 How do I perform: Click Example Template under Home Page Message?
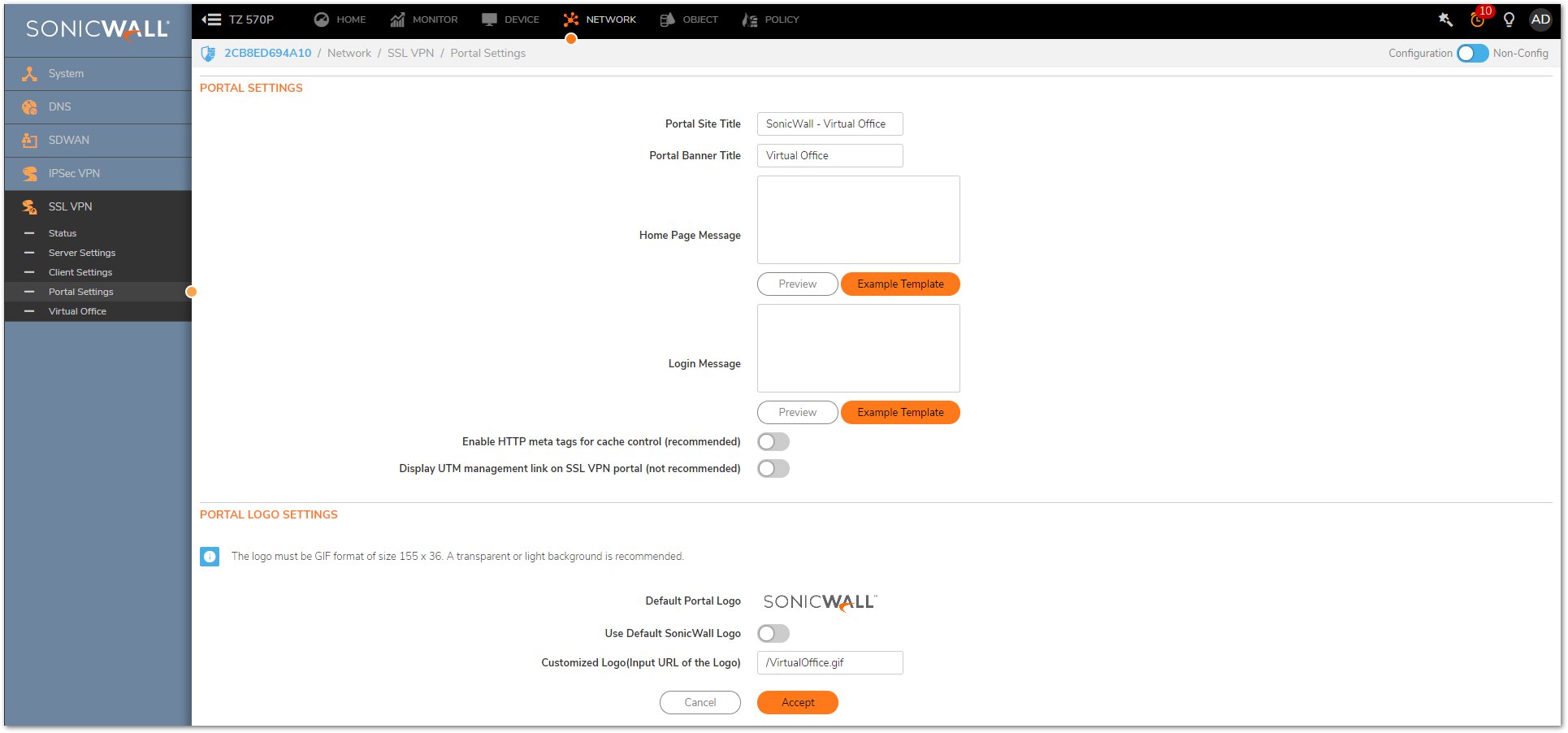[x=900, y=284]
